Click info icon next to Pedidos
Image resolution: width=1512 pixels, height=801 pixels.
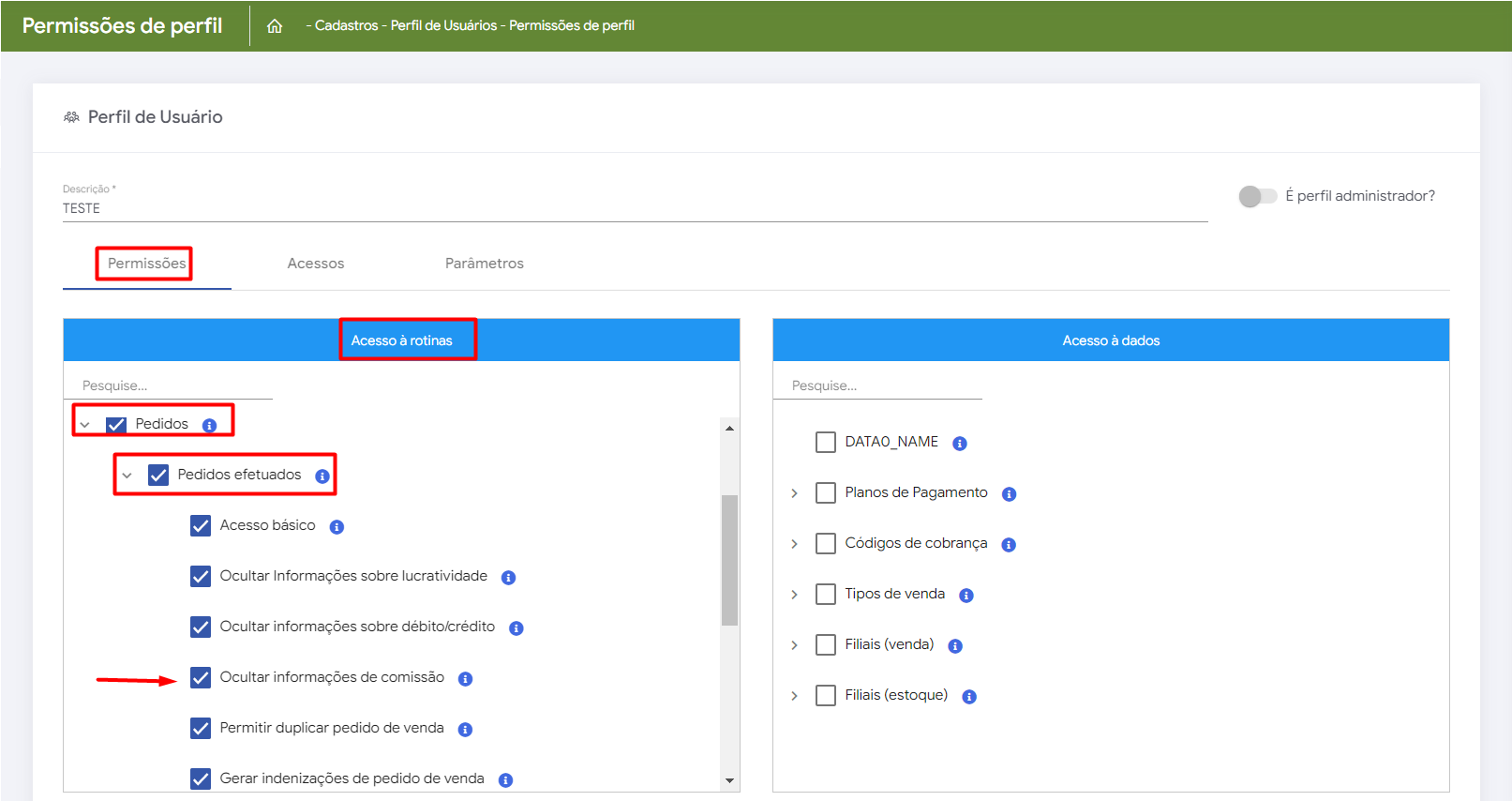click(210, 426)
